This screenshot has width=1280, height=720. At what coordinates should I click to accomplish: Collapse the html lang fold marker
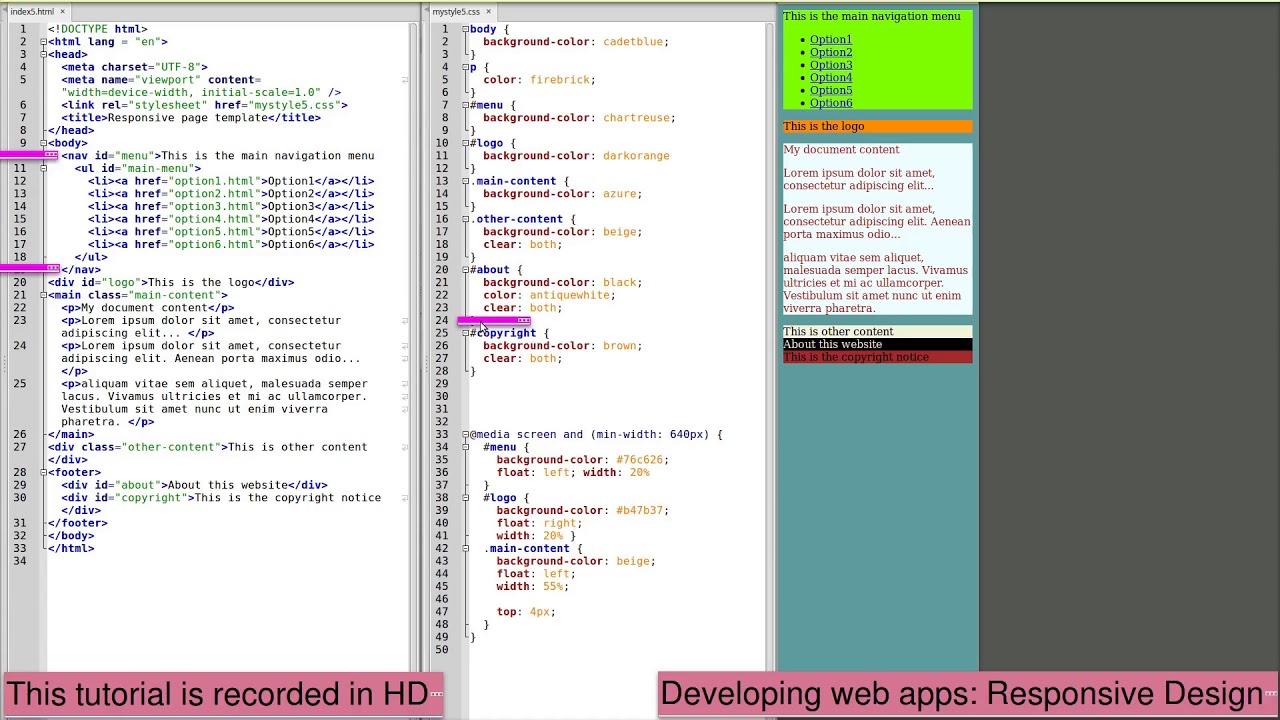coord(44,42)
